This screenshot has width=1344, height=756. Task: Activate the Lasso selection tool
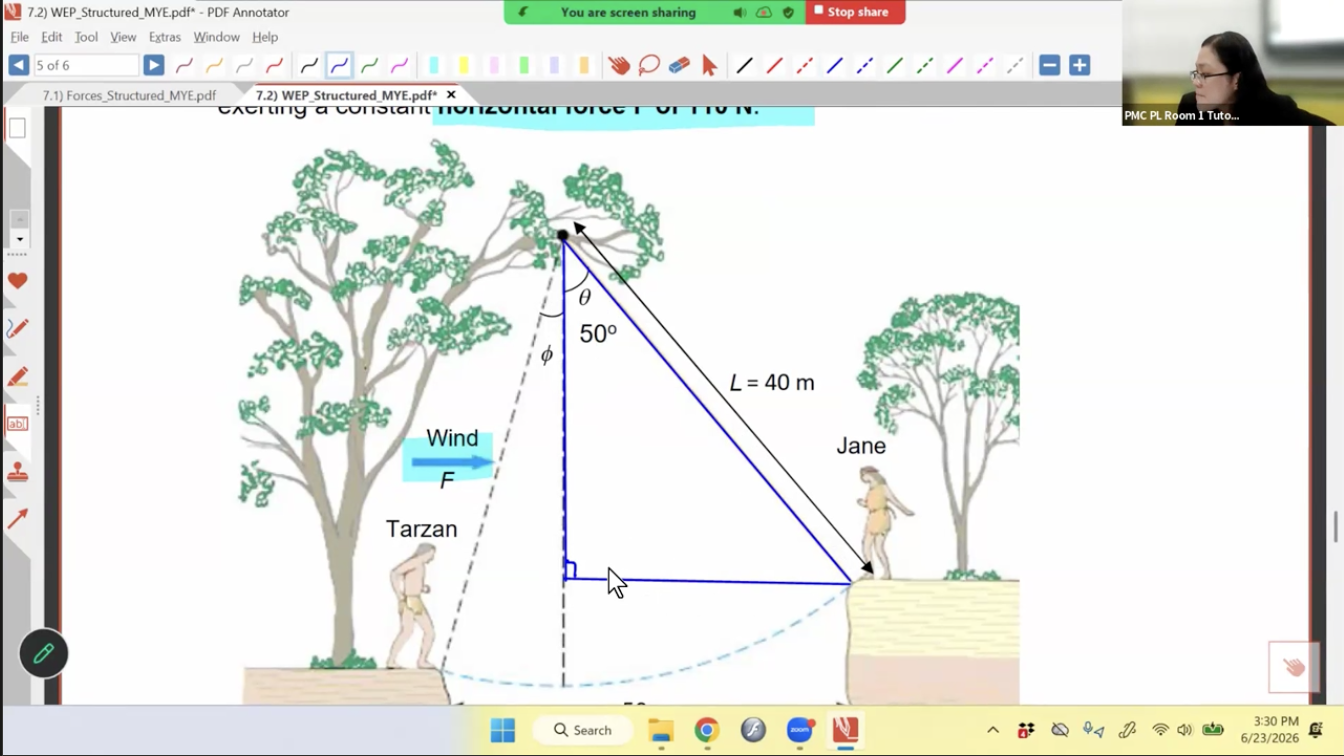click(649, 65)
